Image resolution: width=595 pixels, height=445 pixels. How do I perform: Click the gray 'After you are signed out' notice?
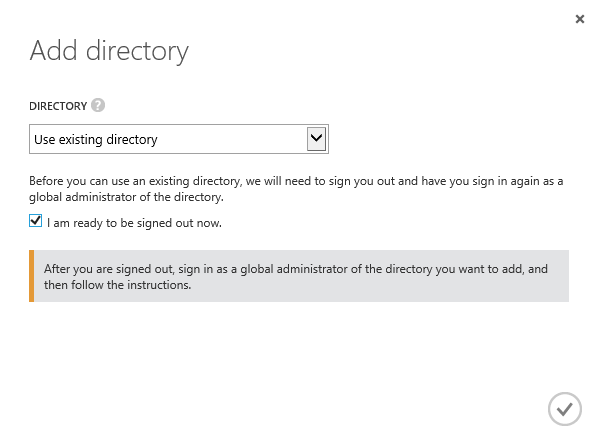[x=299, y=276]
